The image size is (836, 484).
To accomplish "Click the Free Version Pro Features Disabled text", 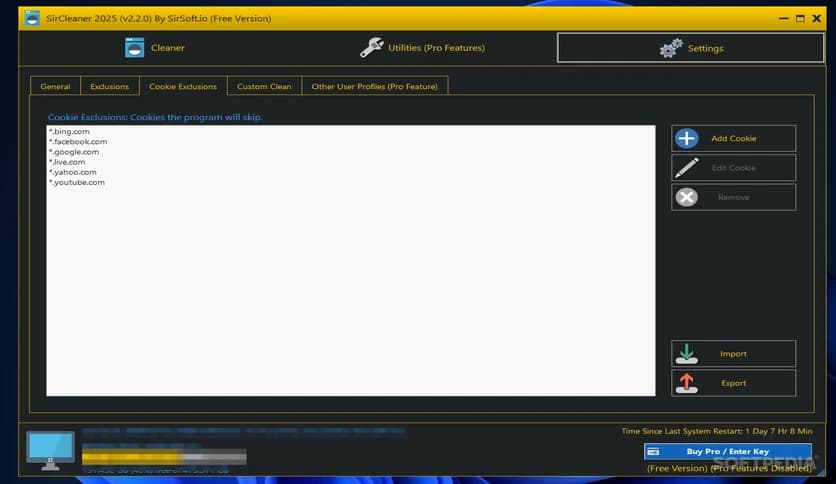I will [x=729, y=468].
